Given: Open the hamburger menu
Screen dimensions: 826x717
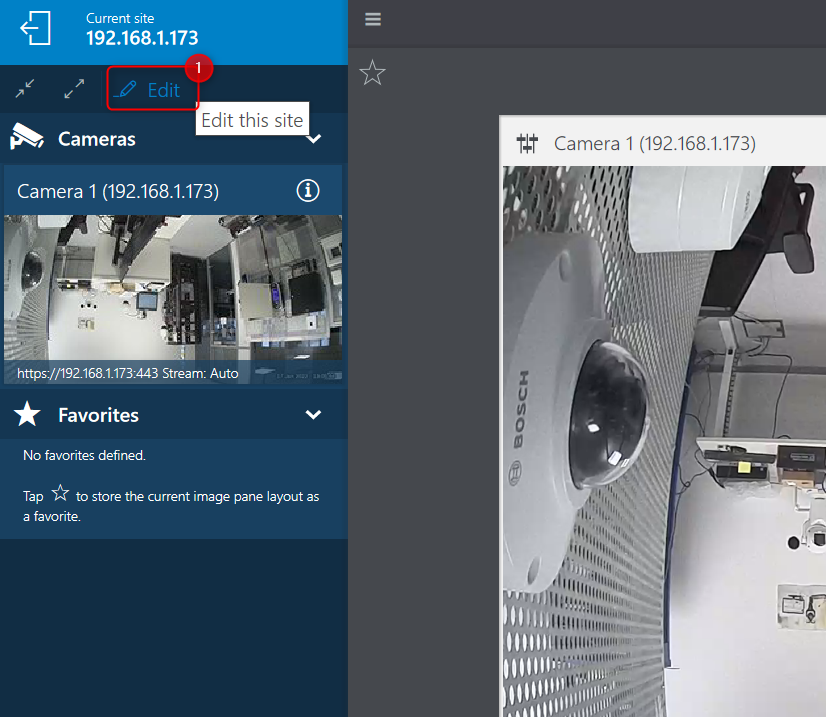Looking at the screenshot, I should [x=373, y=20].
